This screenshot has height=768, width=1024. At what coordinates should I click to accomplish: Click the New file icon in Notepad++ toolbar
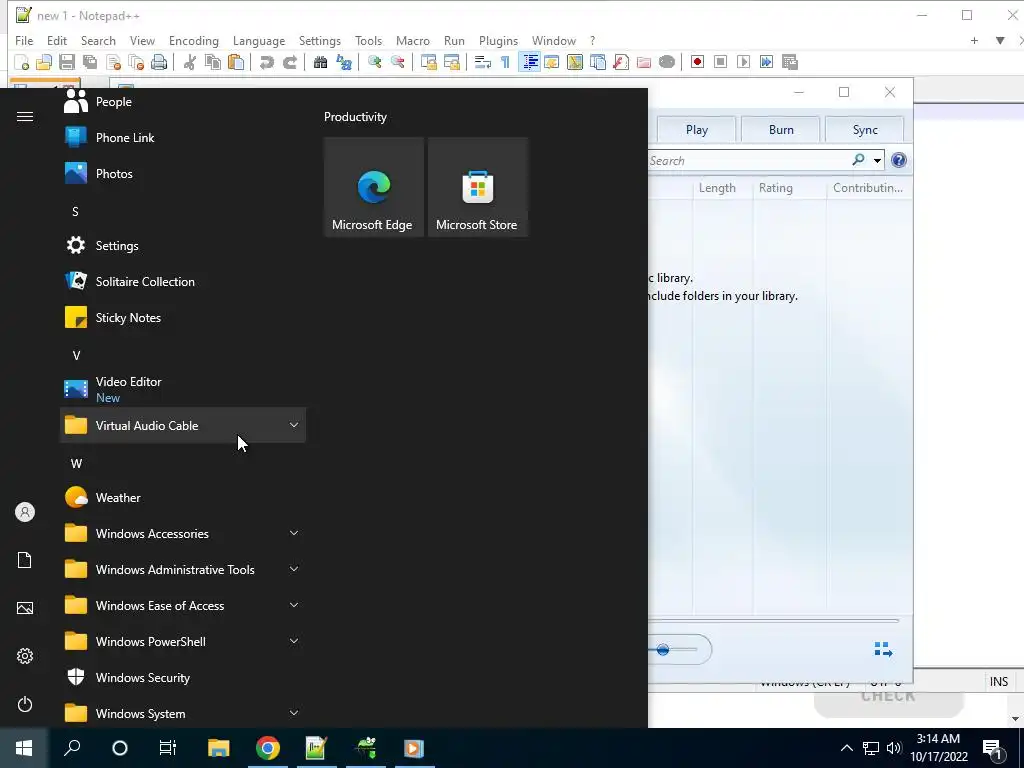click(x=22, y=62)
